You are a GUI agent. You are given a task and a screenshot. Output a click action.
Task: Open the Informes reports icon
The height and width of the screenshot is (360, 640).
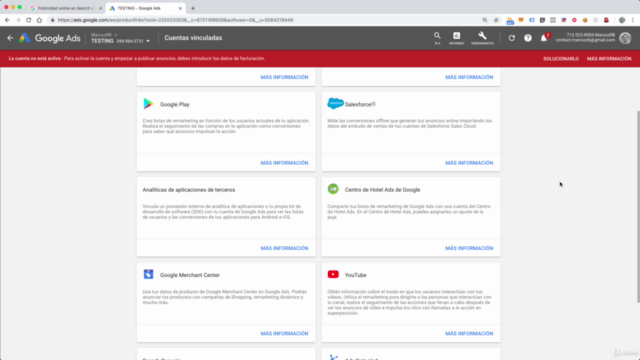point(457,38)
